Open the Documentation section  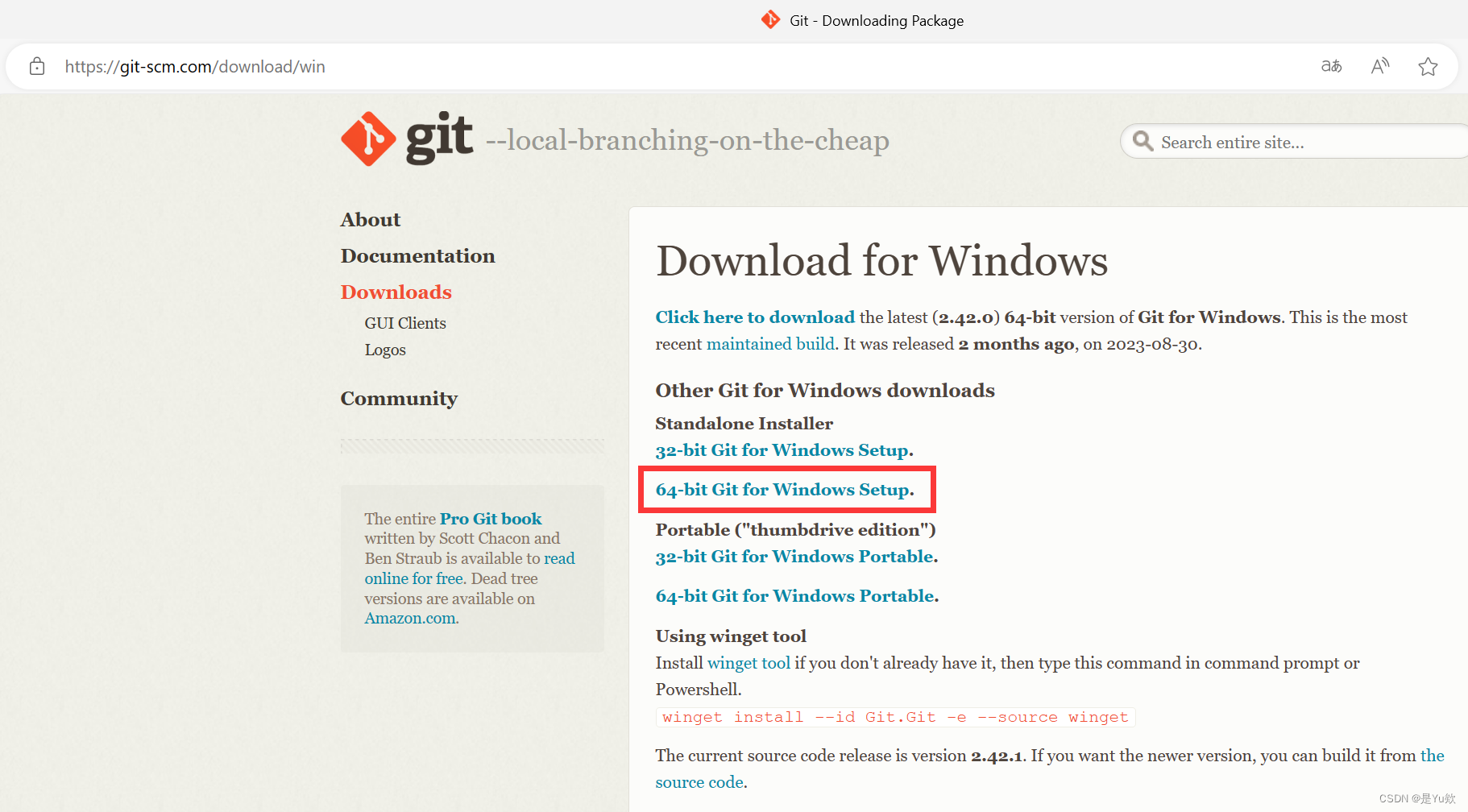tap(417, 255)
